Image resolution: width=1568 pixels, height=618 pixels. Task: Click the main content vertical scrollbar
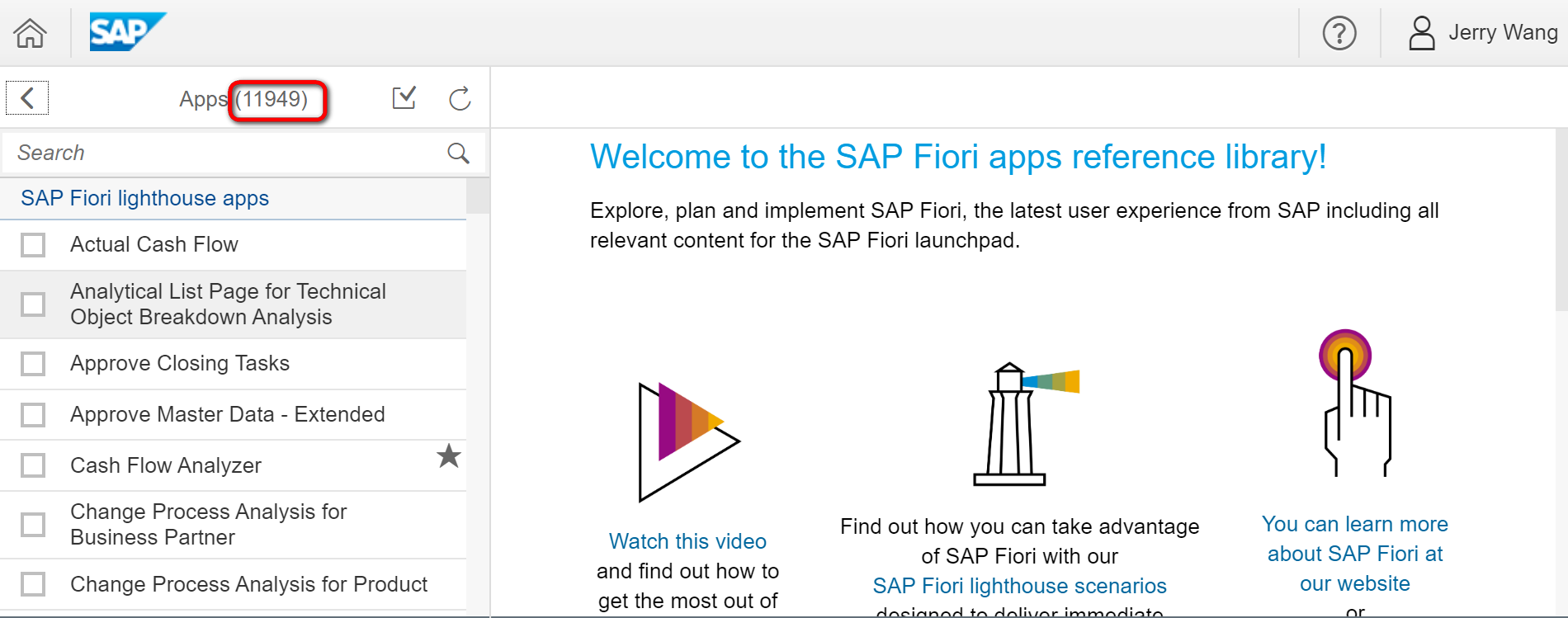[x=1561, y=219]
